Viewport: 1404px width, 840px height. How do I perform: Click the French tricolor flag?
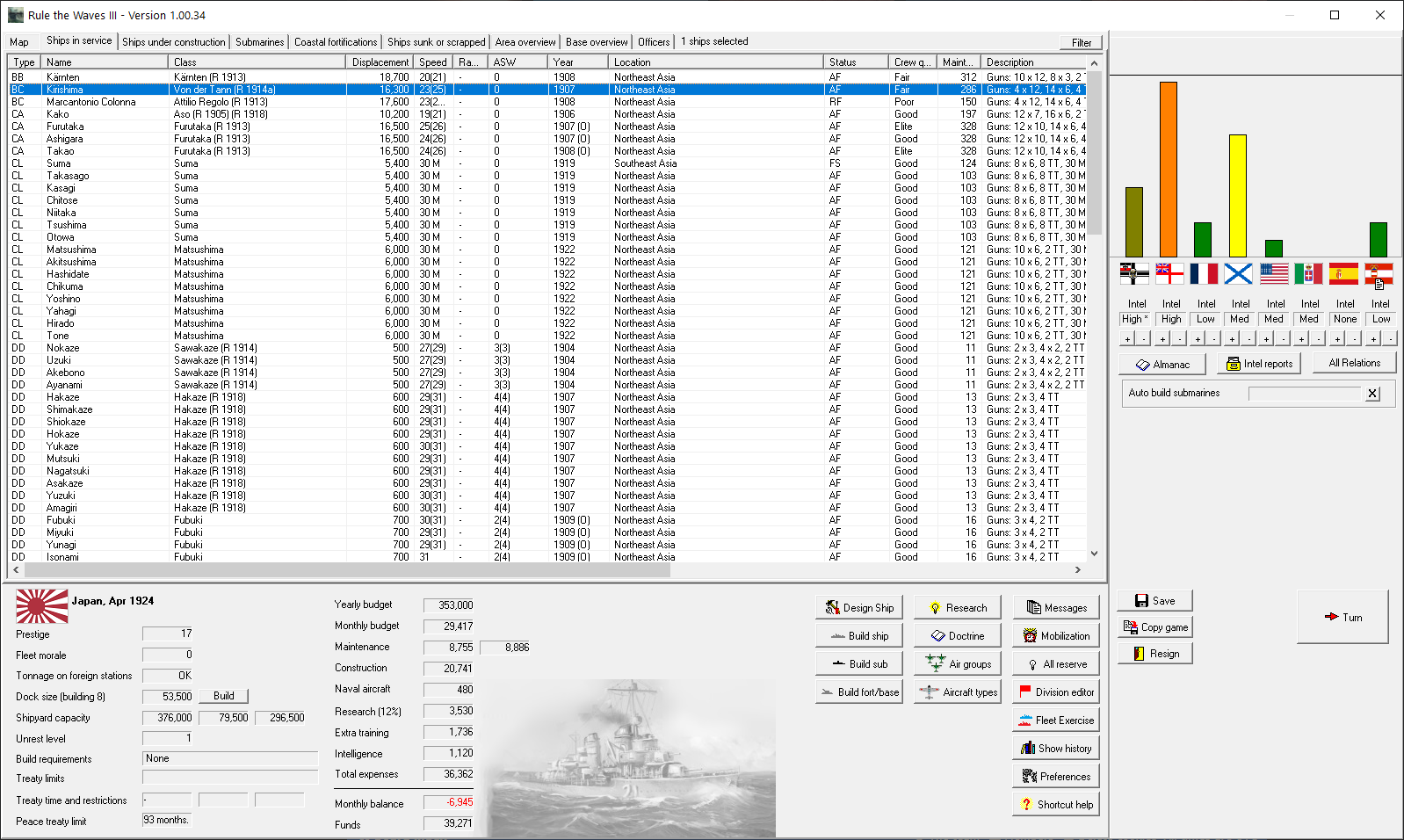[x=1204, y=274]
